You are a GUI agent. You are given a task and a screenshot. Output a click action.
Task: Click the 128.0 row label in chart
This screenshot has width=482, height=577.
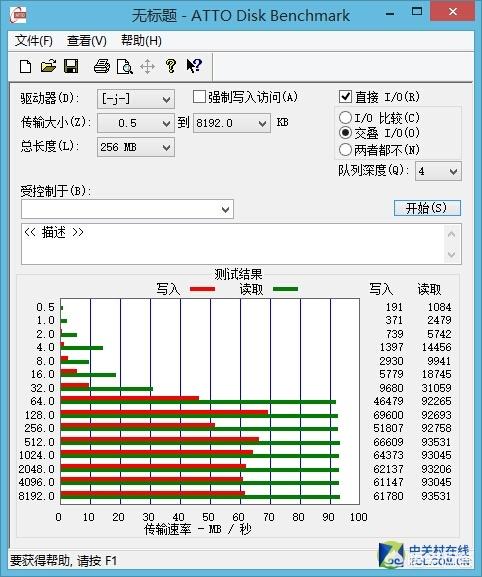click(39, 415)
